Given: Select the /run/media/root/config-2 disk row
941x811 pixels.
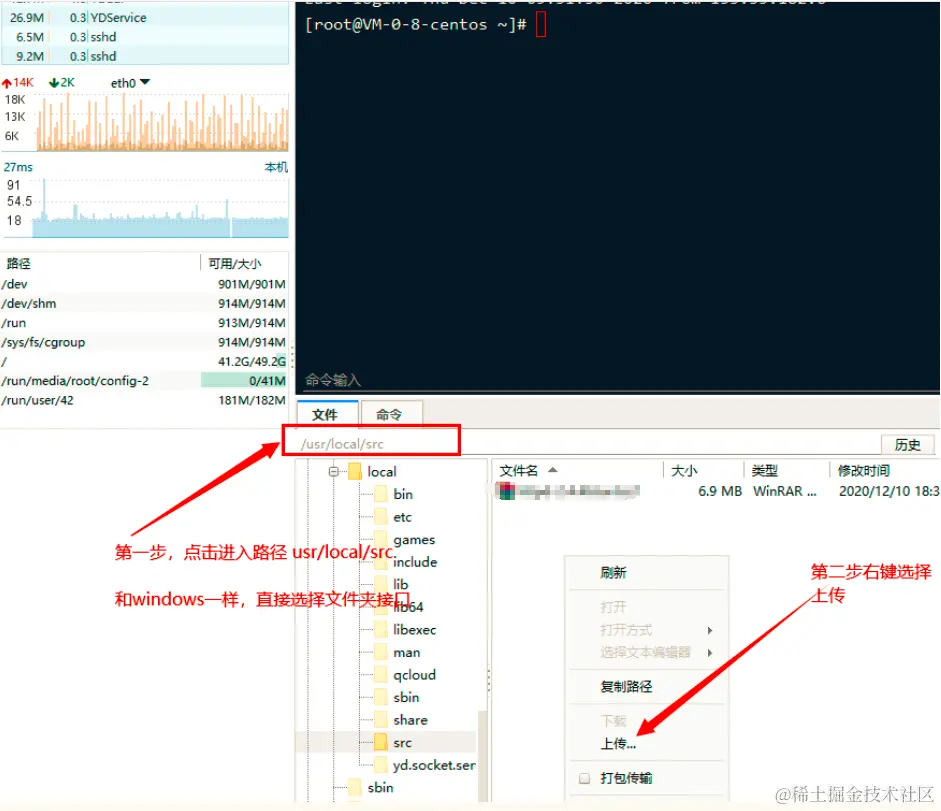Looking at the screenshot, I should point(143,381).
